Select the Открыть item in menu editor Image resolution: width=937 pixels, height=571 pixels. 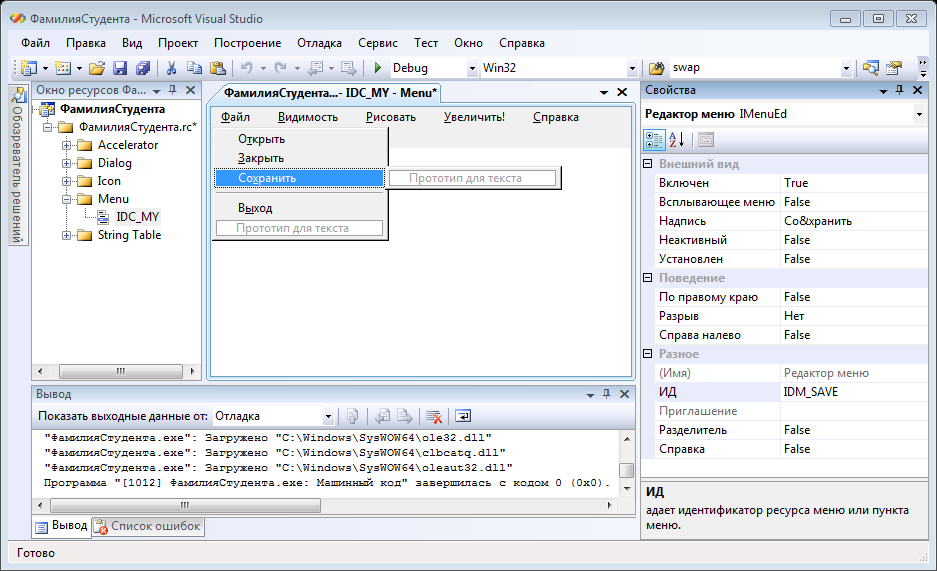tap(261, 139)
